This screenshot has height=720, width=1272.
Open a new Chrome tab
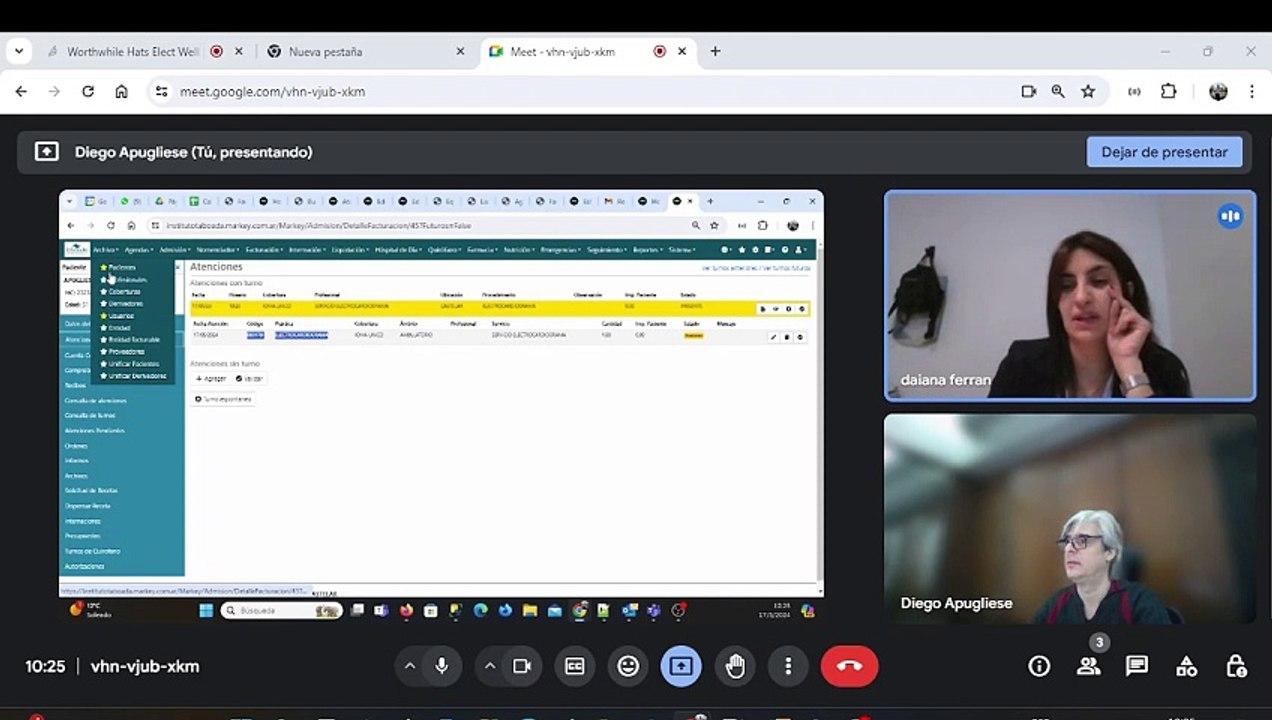pos(715,52)
